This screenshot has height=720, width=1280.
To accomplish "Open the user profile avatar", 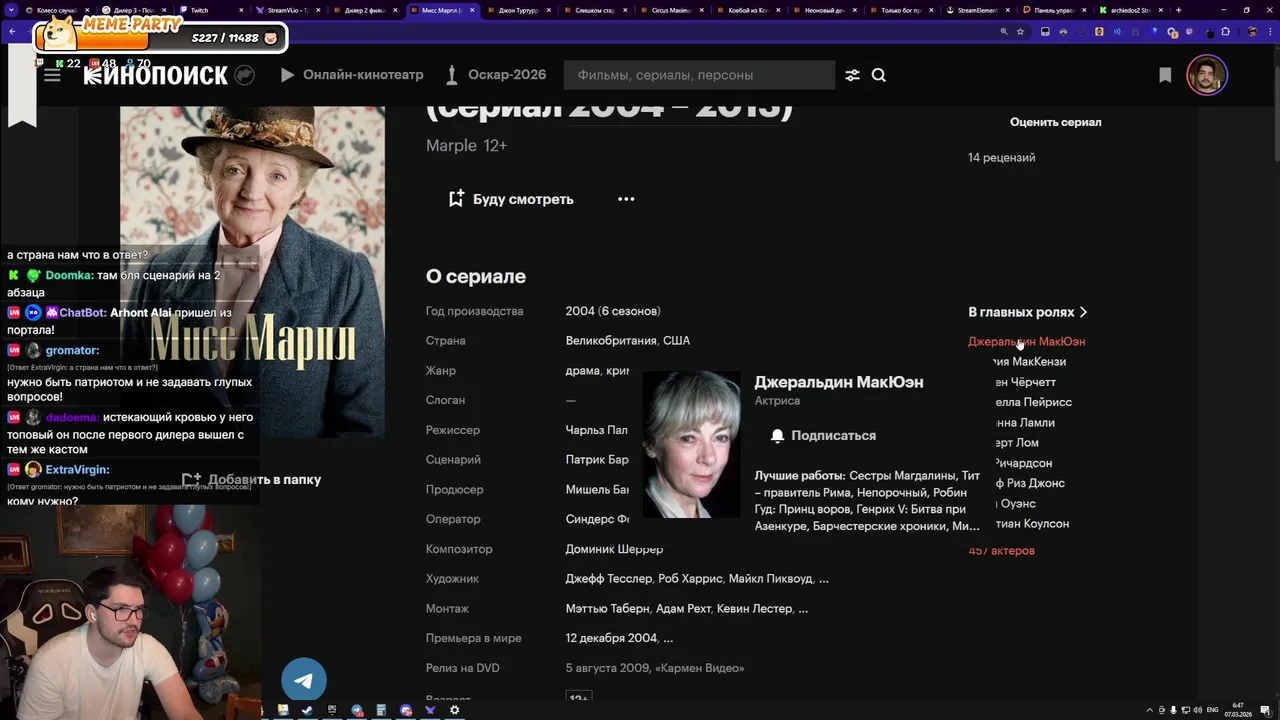I will (1207, 75).
